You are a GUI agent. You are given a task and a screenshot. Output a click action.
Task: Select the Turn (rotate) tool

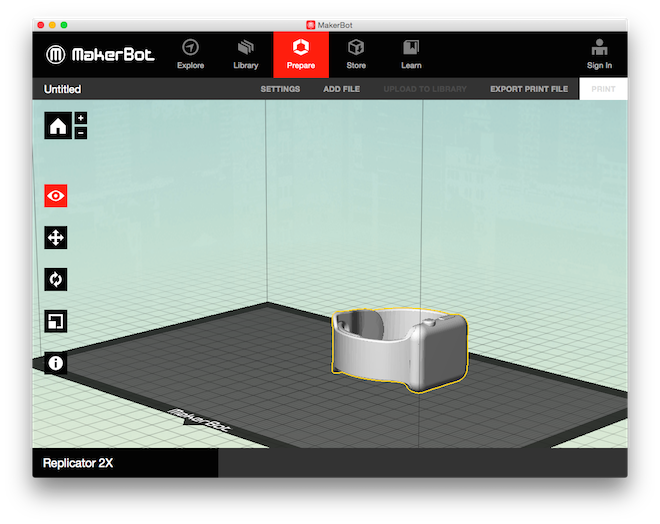pyautogui.click(x=56, y=279)
